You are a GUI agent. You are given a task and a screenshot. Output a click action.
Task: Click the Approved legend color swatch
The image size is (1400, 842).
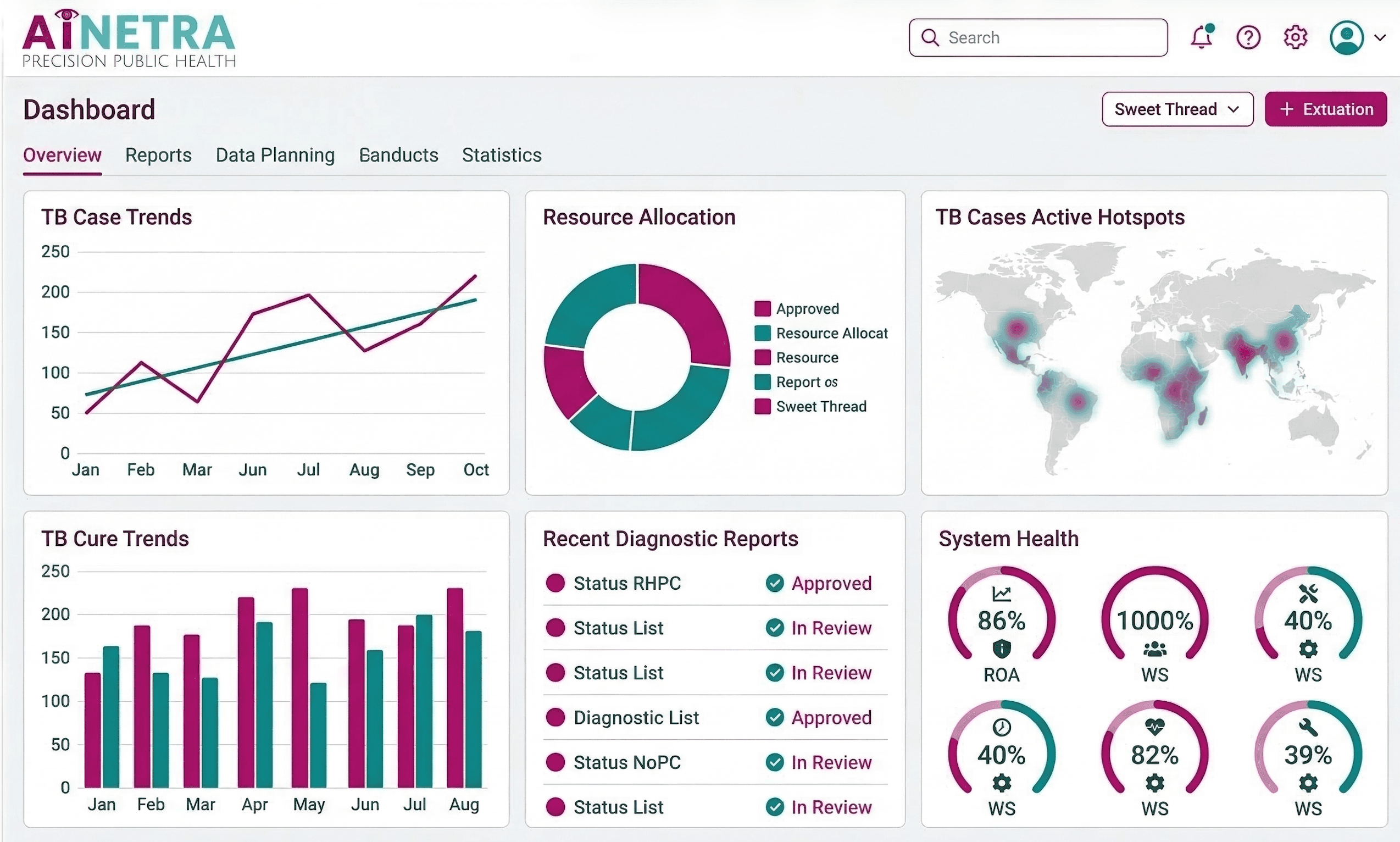click(763, 309)
